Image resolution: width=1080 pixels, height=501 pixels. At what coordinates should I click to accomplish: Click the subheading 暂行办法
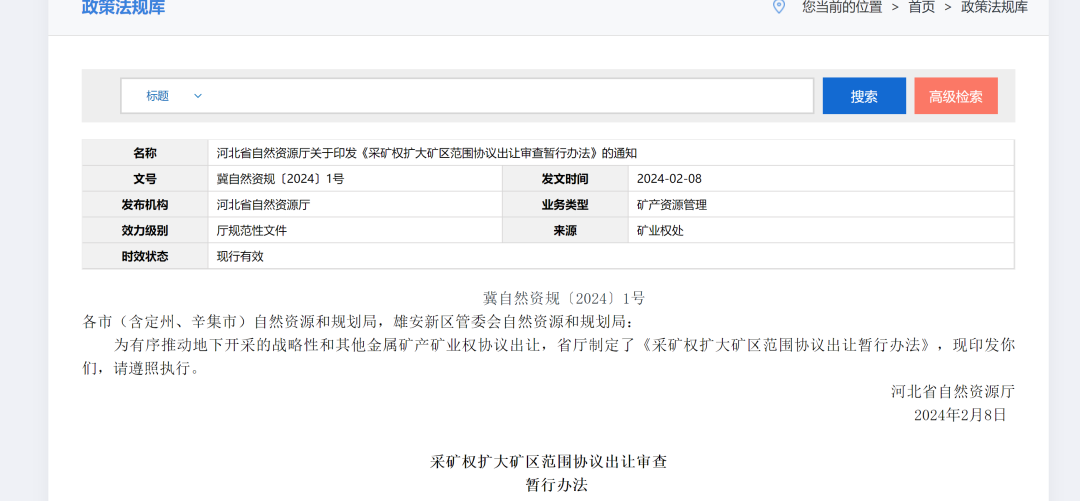pyautogui.click(x=557, y=484)
